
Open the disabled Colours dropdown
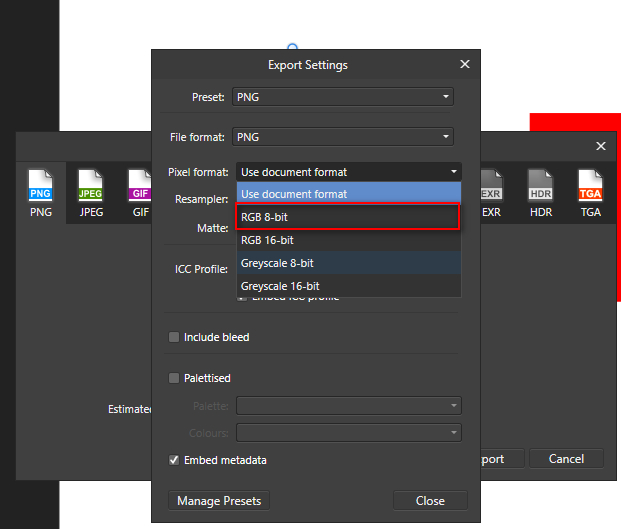pyautogui.click(x=349, y=432)
